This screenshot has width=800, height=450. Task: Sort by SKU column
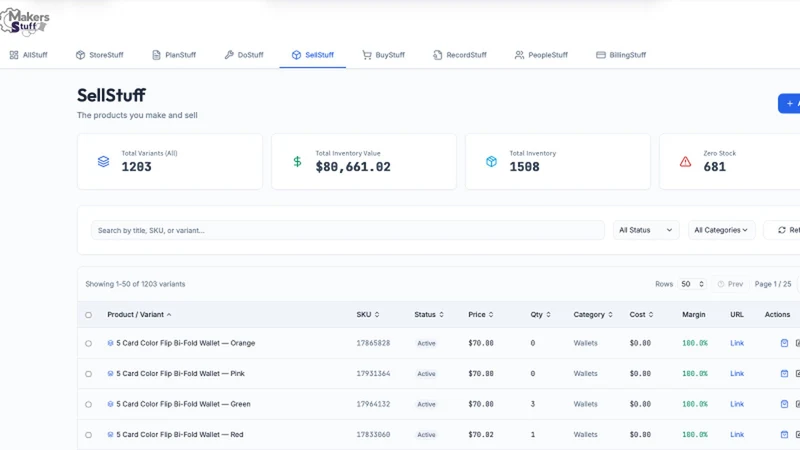(368, 314)
